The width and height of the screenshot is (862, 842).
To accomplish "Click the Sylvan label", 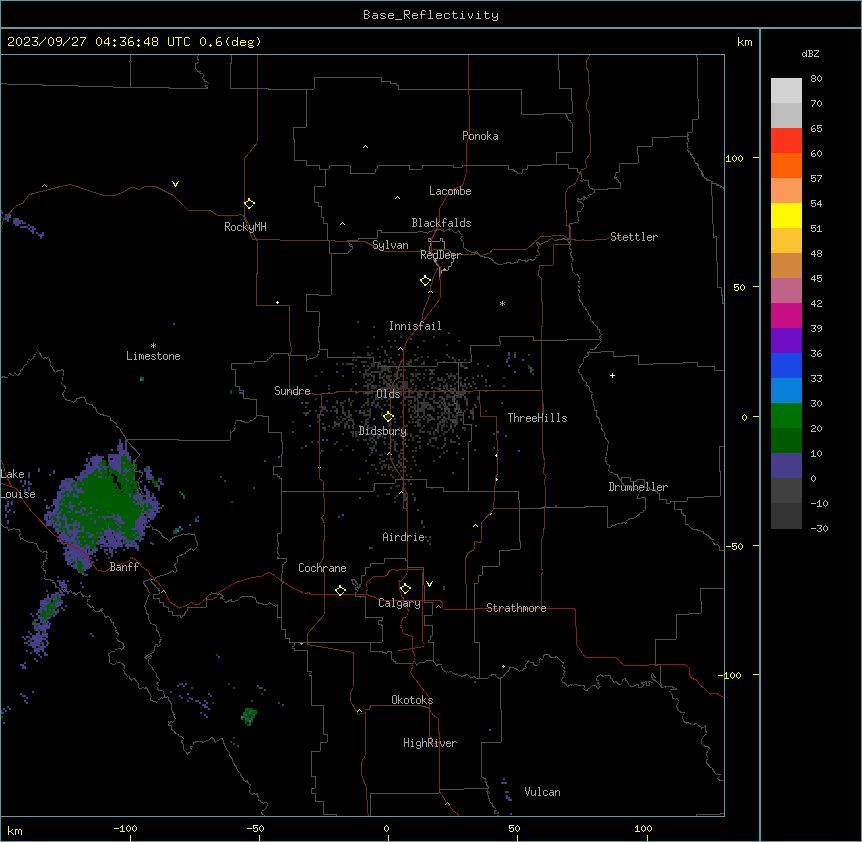I will click(x=390, y=245).
